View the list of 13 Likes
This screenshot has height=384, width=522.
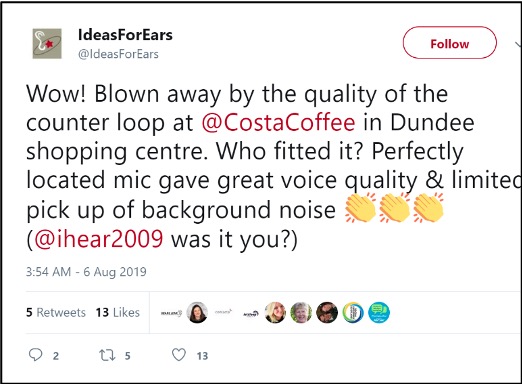click(x=118, y=312)
